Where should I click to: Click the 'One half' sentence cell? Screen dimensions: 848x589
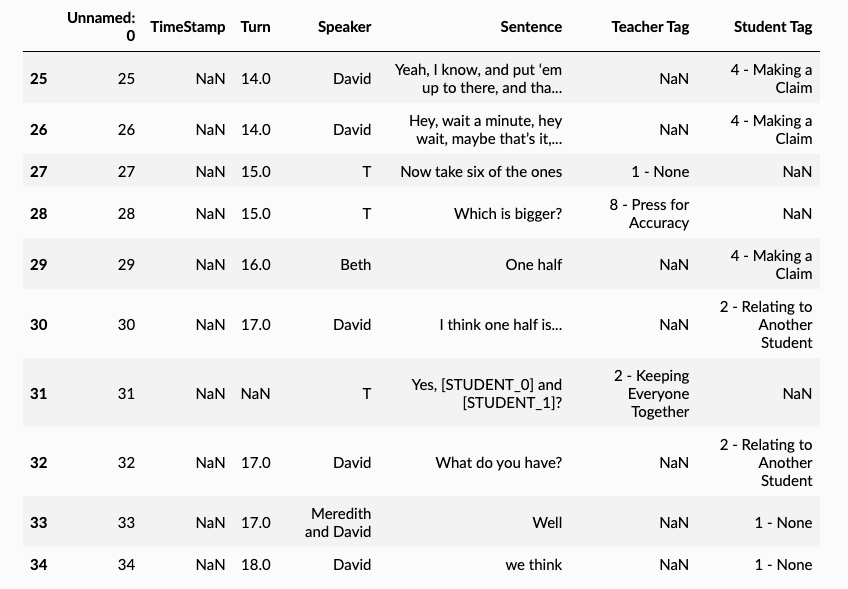pos(533,265)
